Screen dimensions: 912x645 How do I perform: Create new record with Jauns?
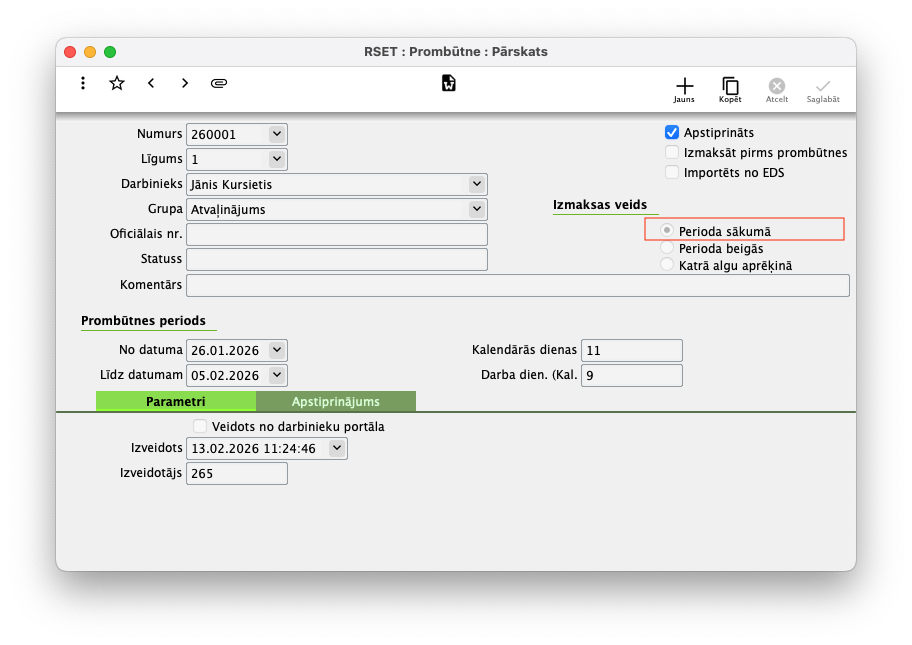(684, 89)
